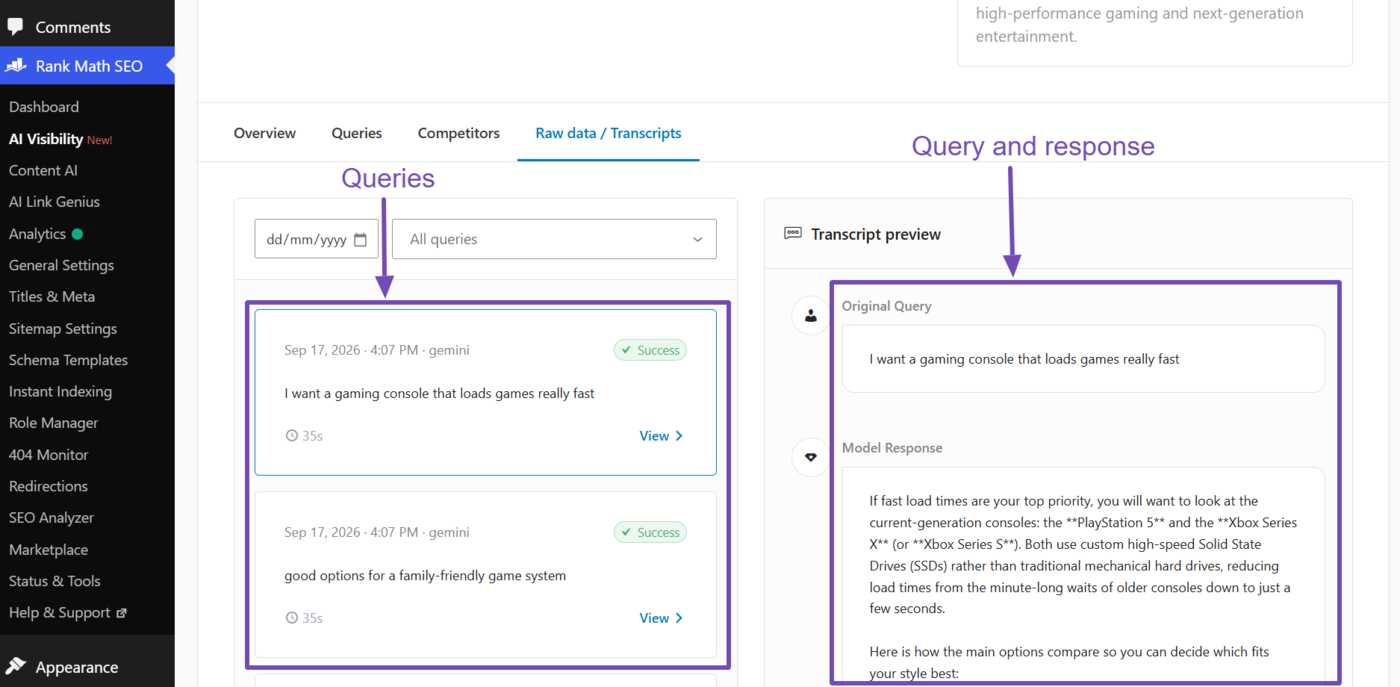Click the 'Original Query' label
Screen dimensions: 1400x687
click(886, 306)
